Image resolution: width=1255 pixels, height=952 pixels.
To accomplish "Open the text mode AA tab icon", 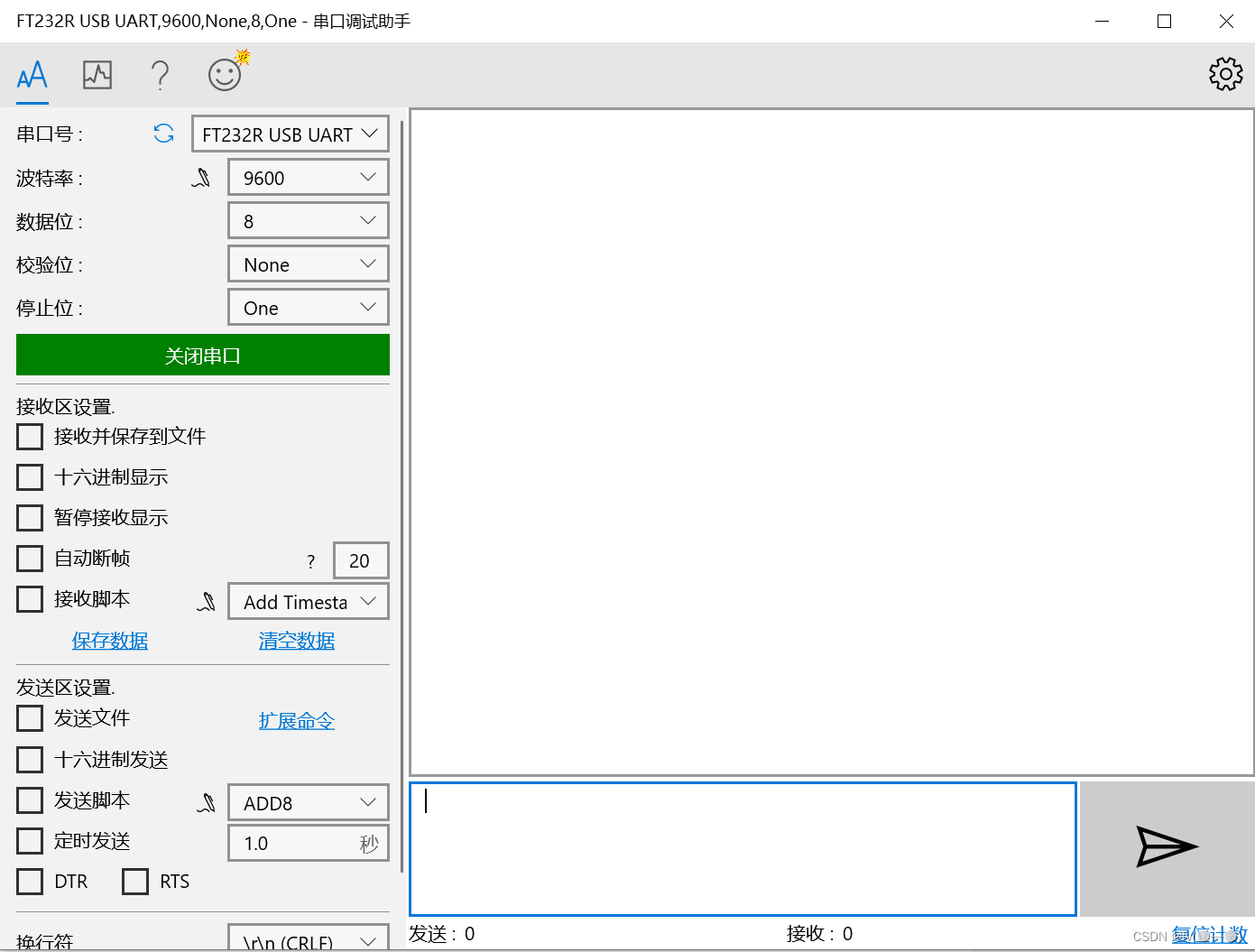I will (x=32, y=74).
